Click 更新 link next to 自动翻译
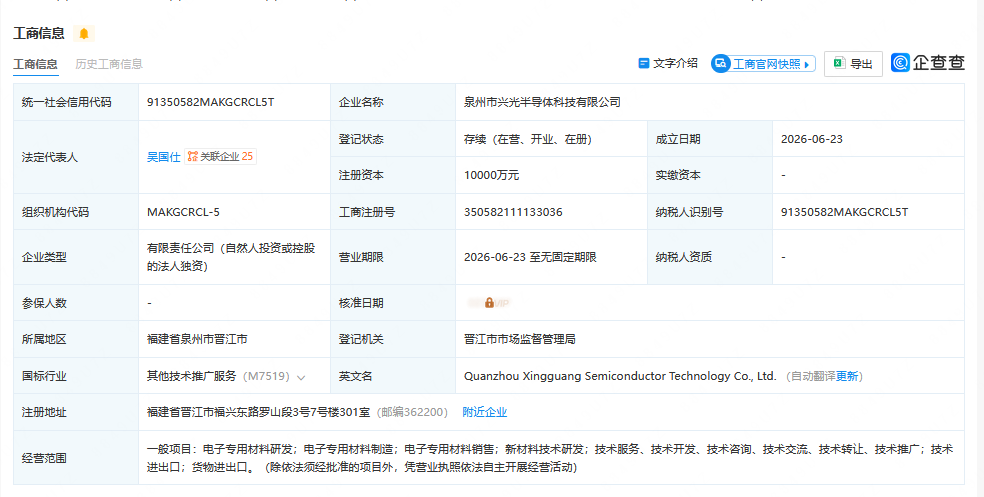The width and height of the screenshot is (984, 497). pos(847,377)
